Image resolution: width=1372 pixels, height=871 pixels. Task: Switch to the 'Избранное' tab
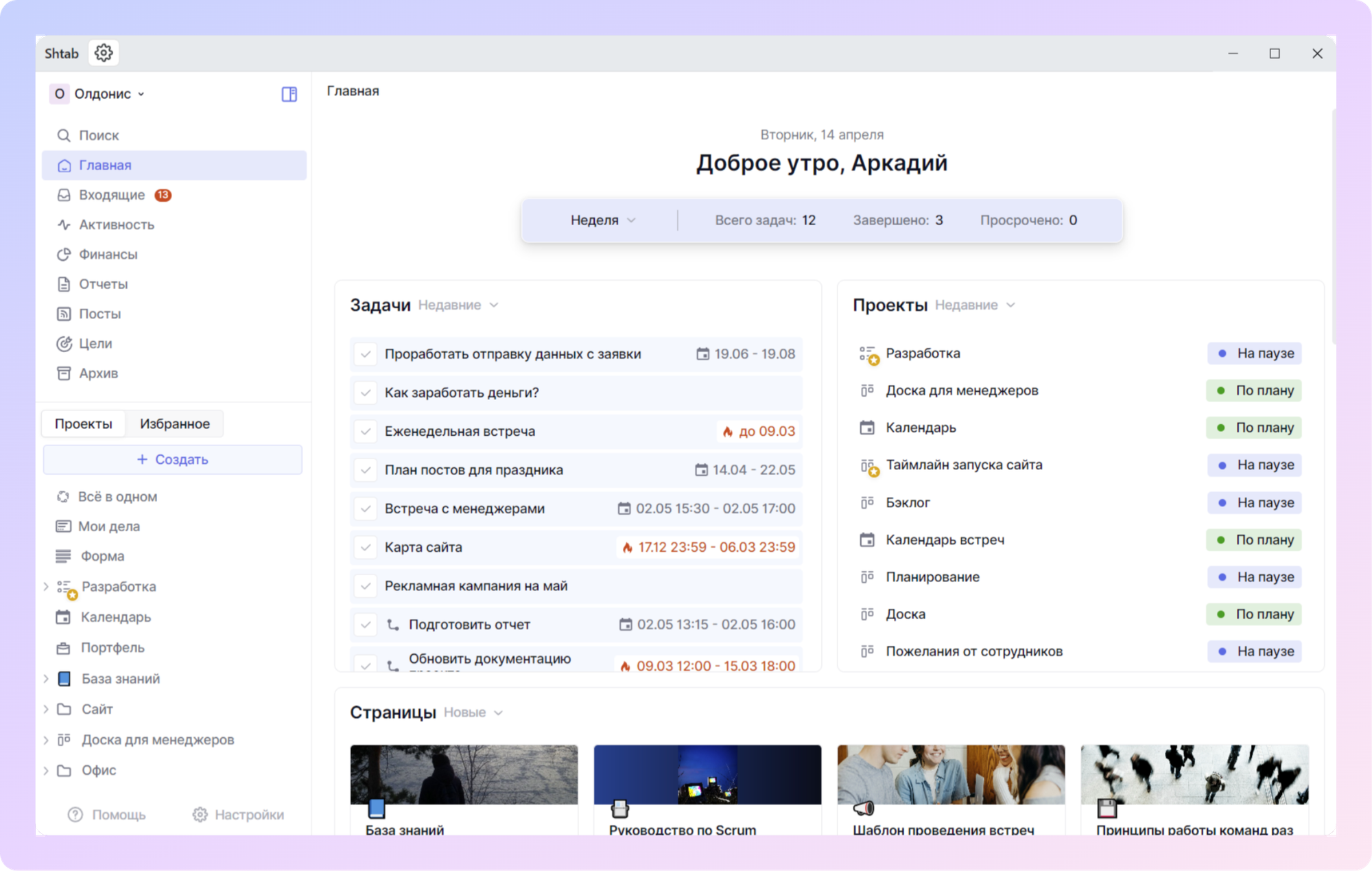click(175, 423)
